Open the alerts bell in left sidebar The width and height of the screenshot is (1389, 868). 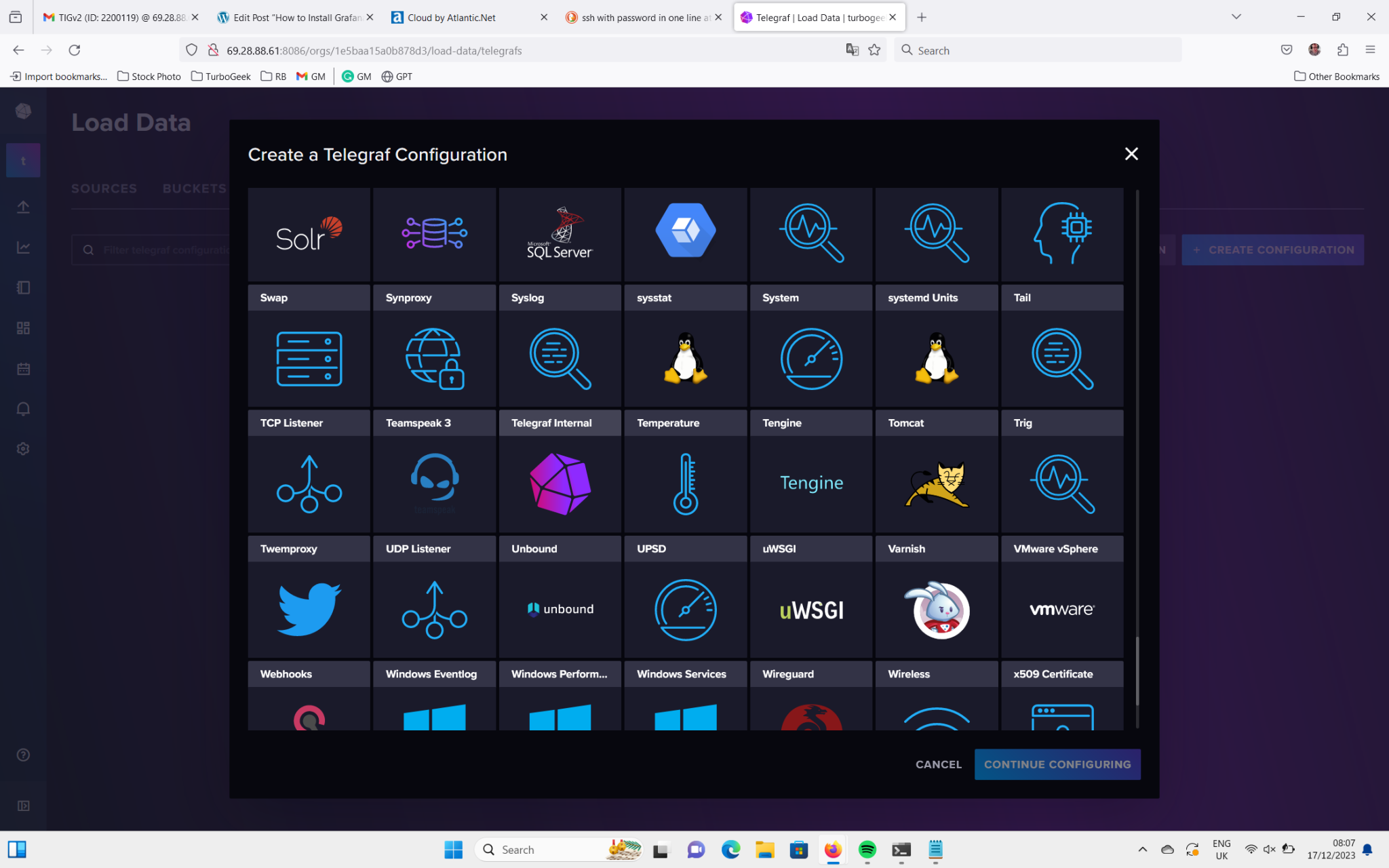23,409
